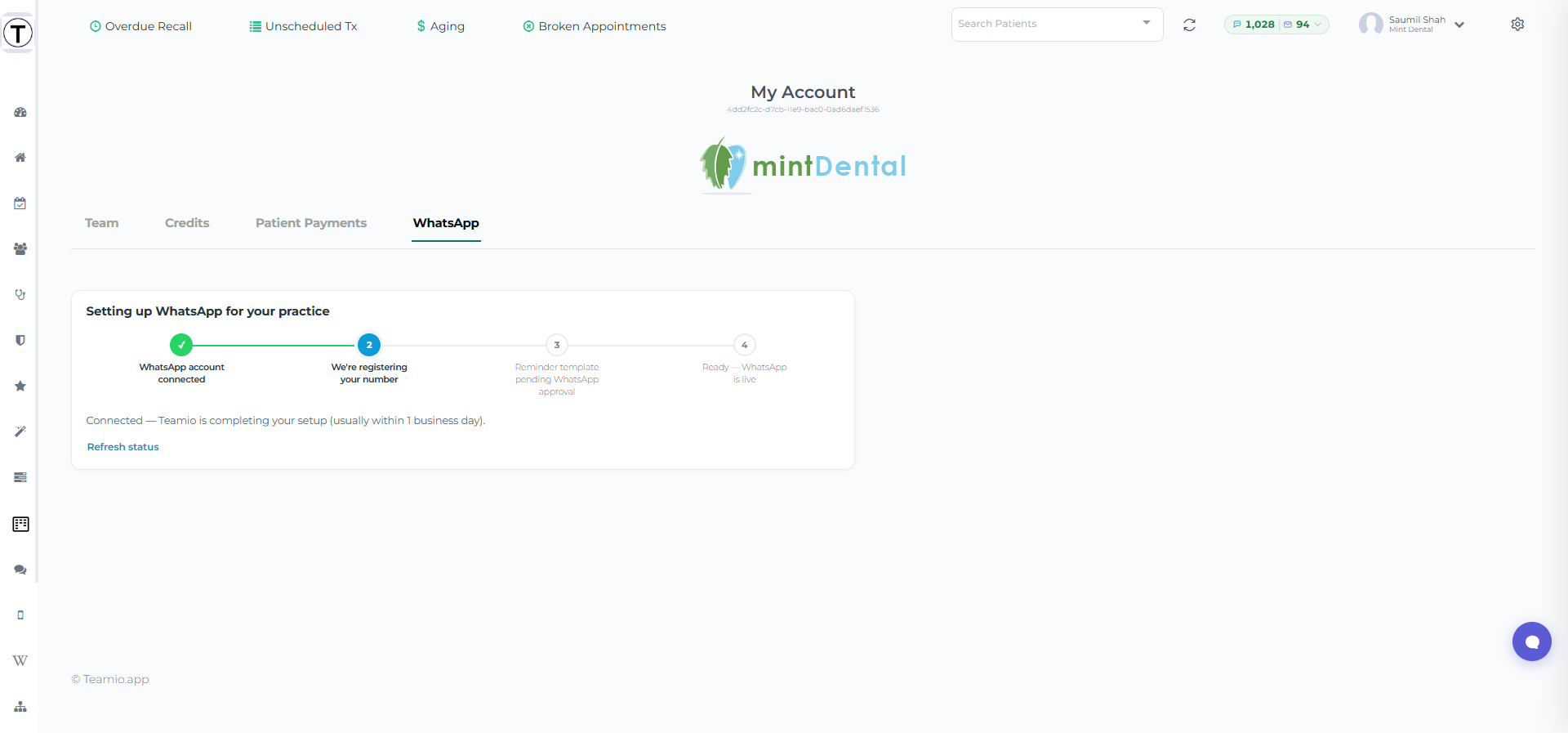This screenshot has height=733, width=1568.
Task: Open the shield icon in sidebar
Action: 20,341
